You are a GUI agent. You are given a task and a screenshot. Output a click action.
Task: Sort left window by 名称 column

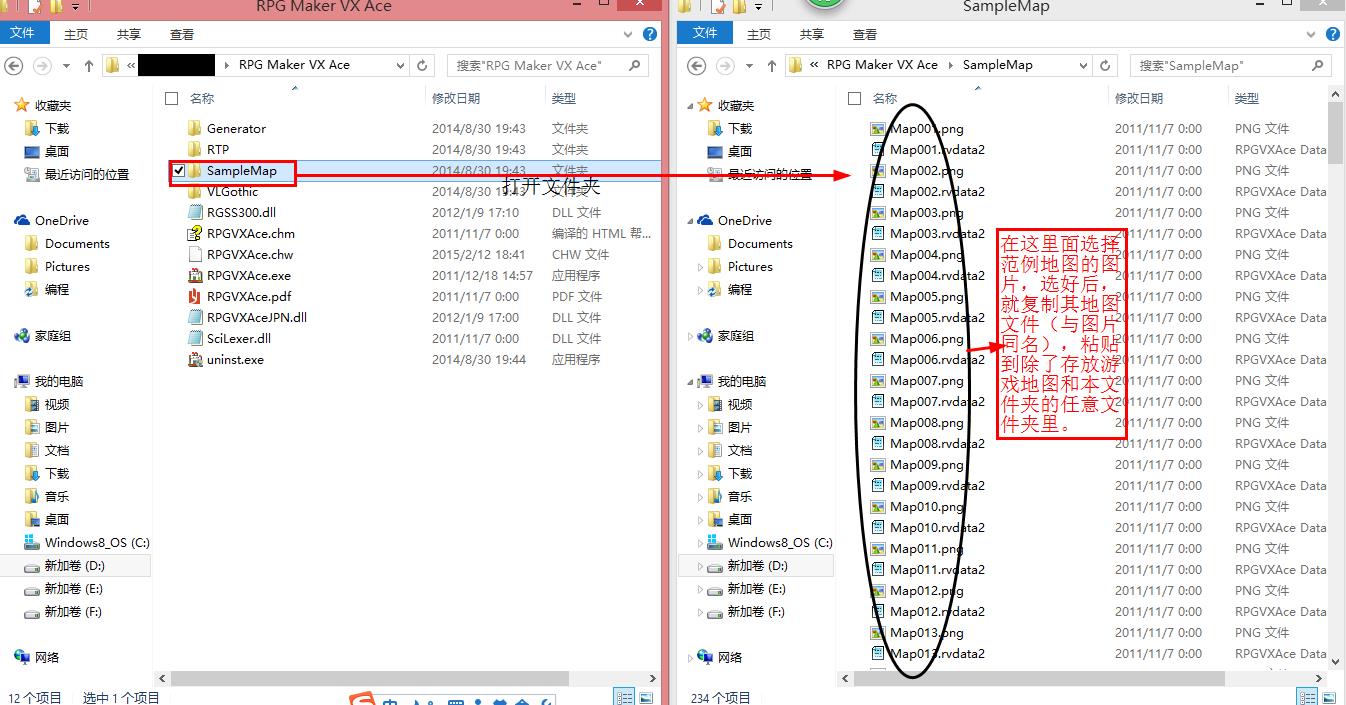tap(202, 98)
